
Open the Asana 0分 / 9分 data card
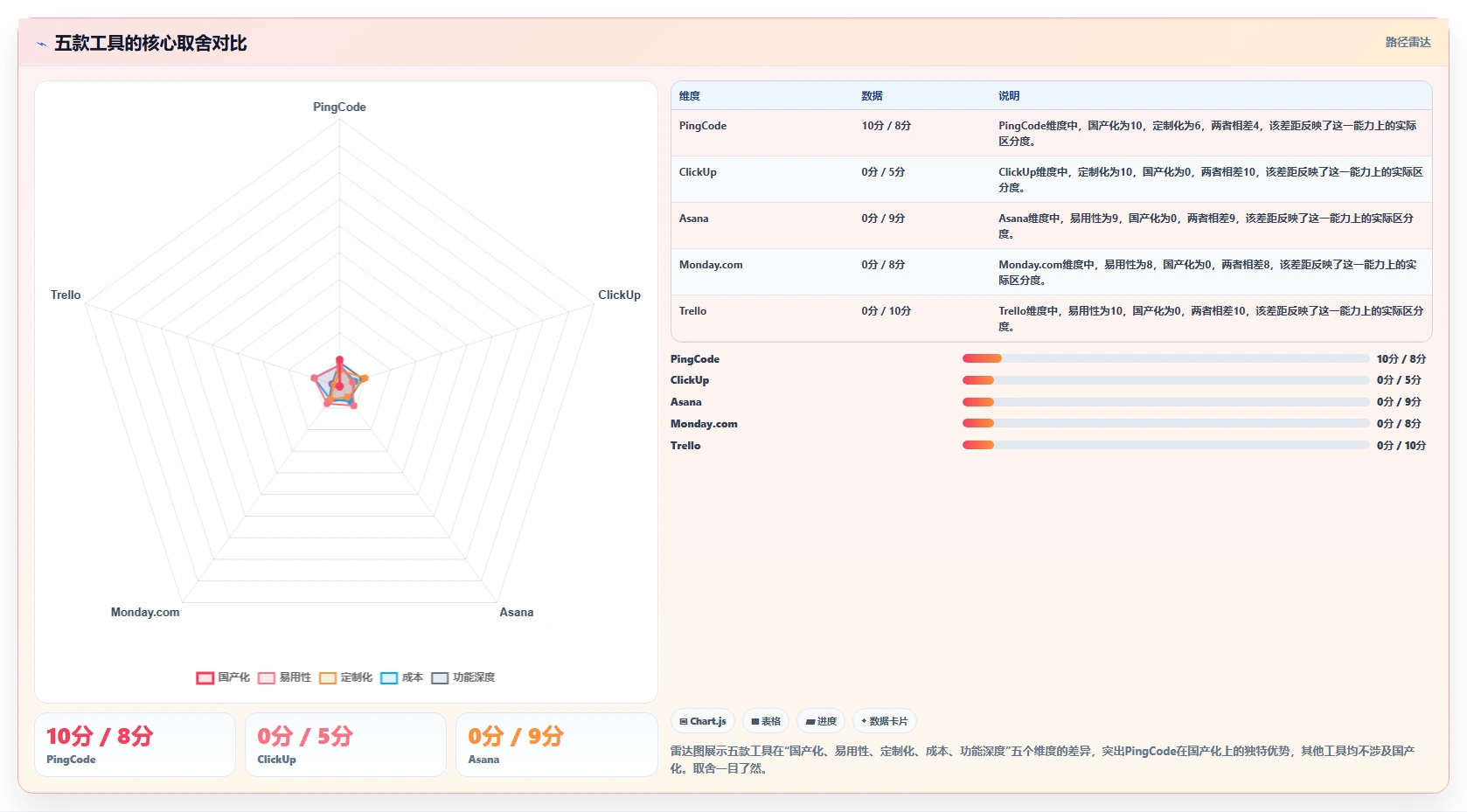pyautogui.click(x=556, y=745)
